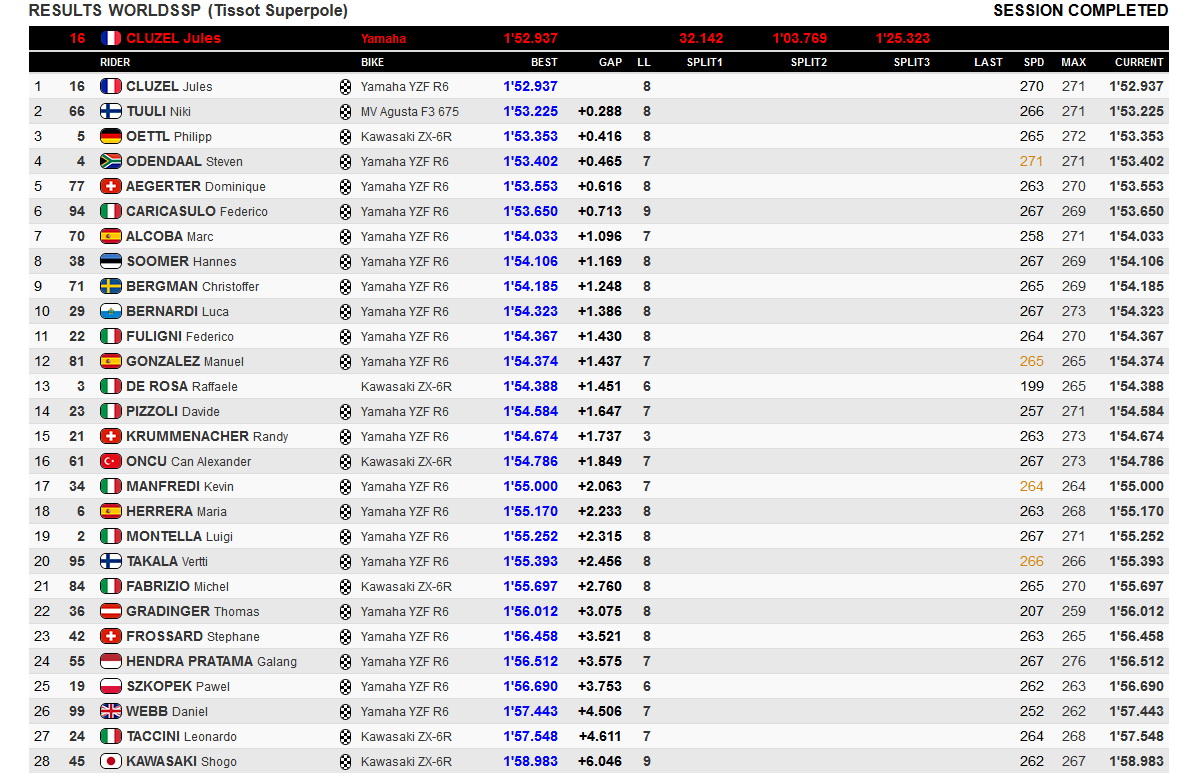1200x783 pixels.
Task: Click the checkered flag icon in OETTL Philipp's row
Action: [x=346, y=136]
